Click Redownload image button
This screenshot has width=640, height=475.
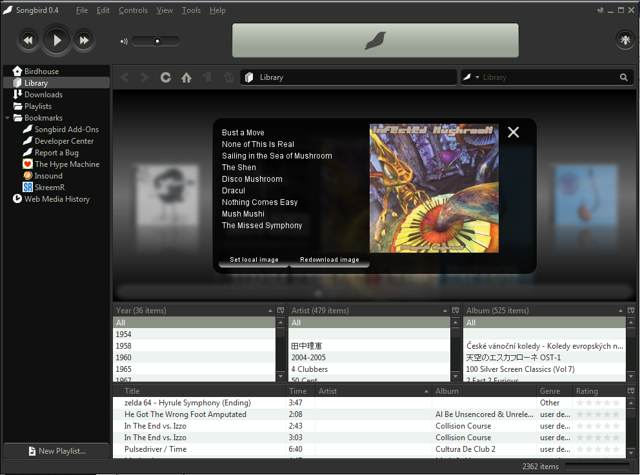[329, 260]
